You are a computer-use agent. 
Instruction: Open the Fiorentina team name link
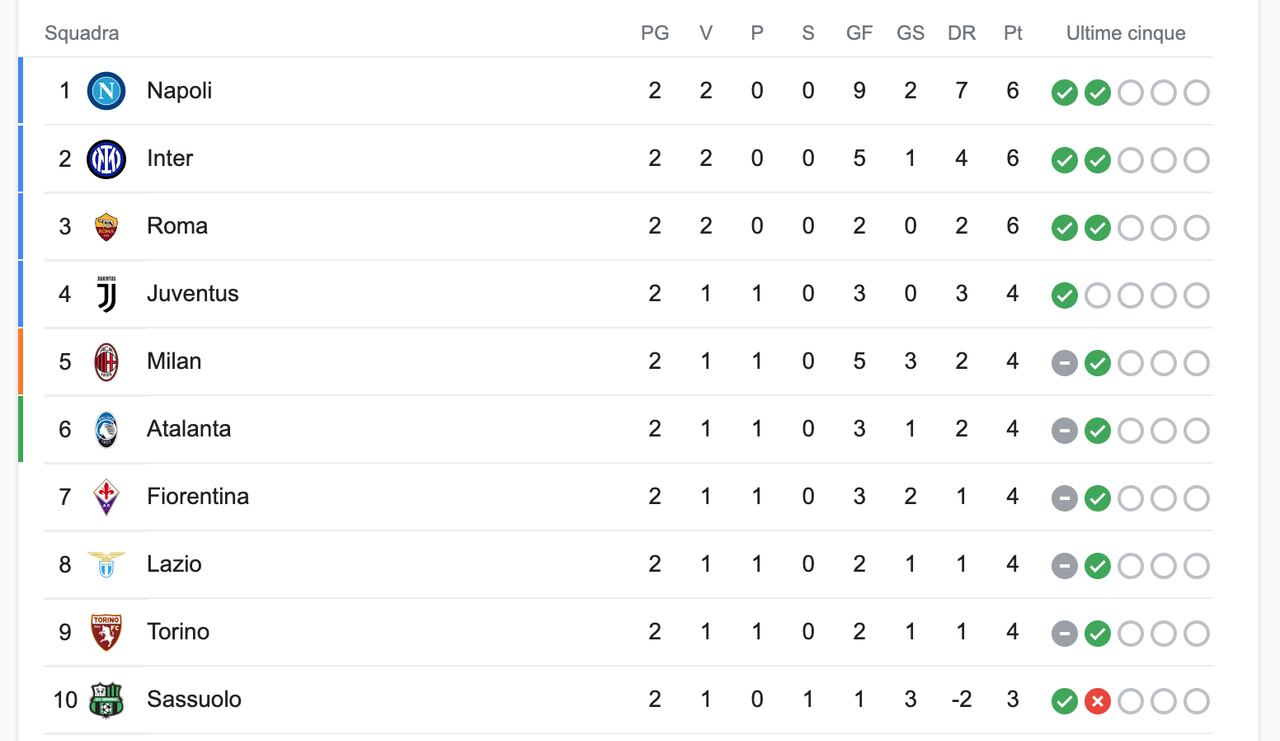tap(198, 497)
